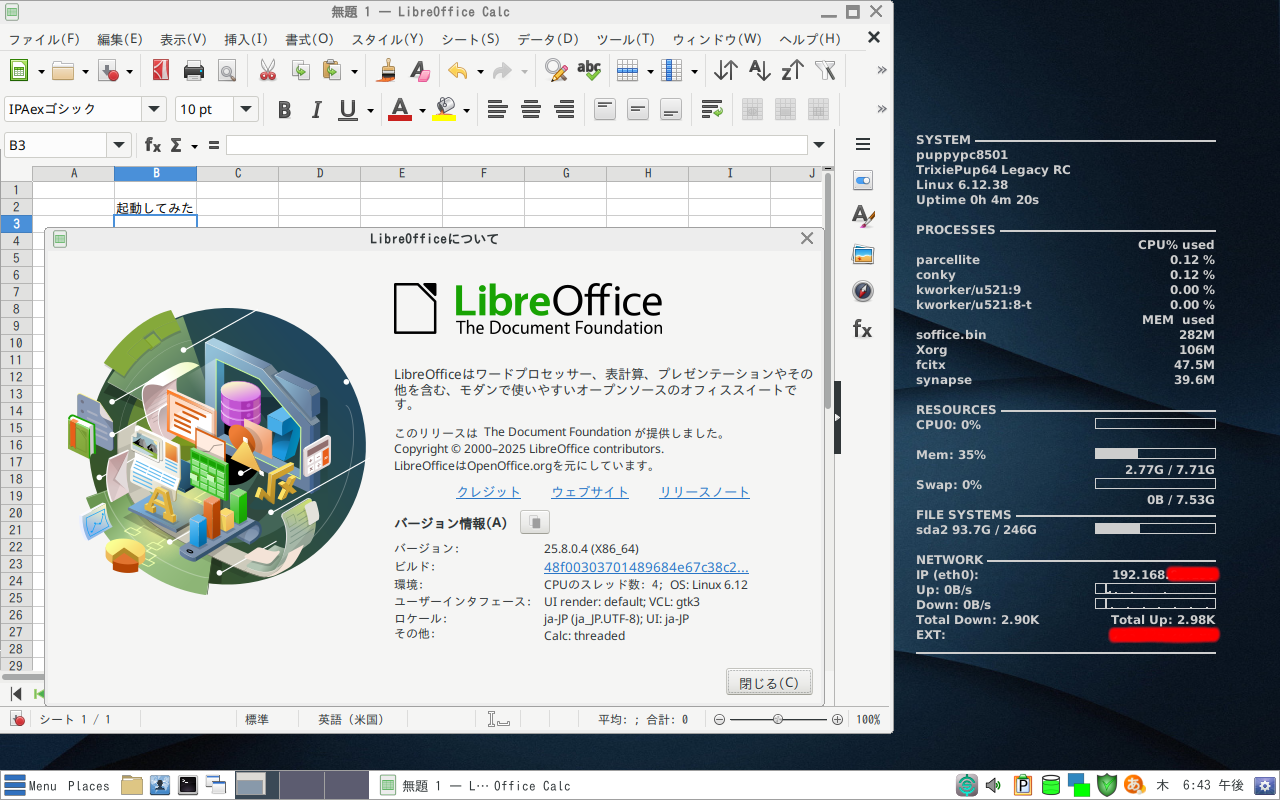Open the ファイル(F) menu
This screenshot has height=800, width=1280.
tap(44, 39)
